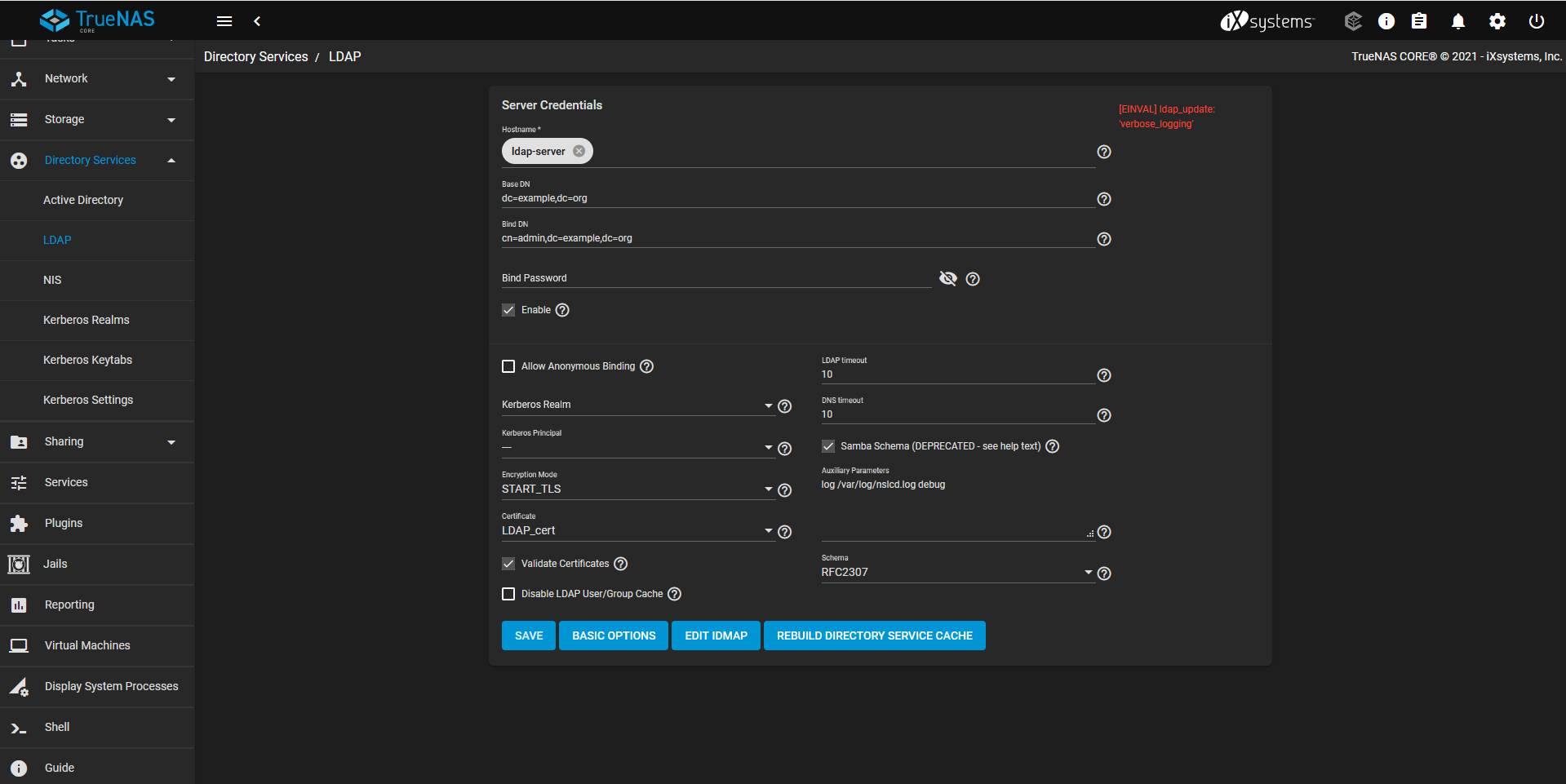Open the About info icon in top bar
The width and height of the screenshot is (1566, 784).
click(x=1386, y=21)
